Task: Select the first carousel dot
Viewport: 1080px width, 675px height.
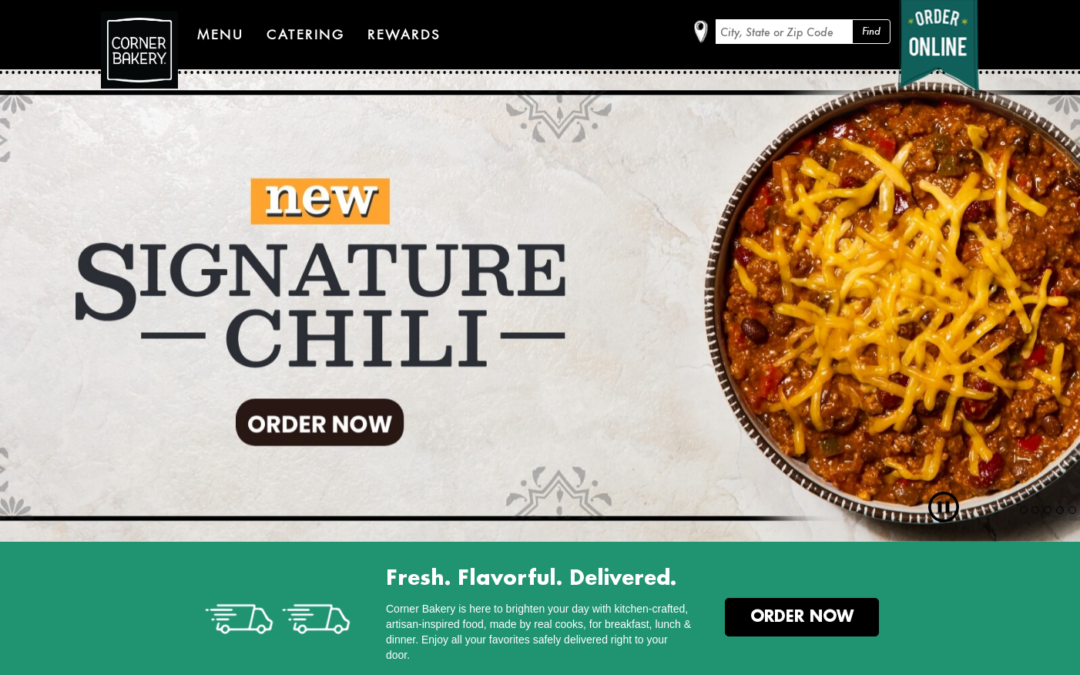Action: point(1024,510)
